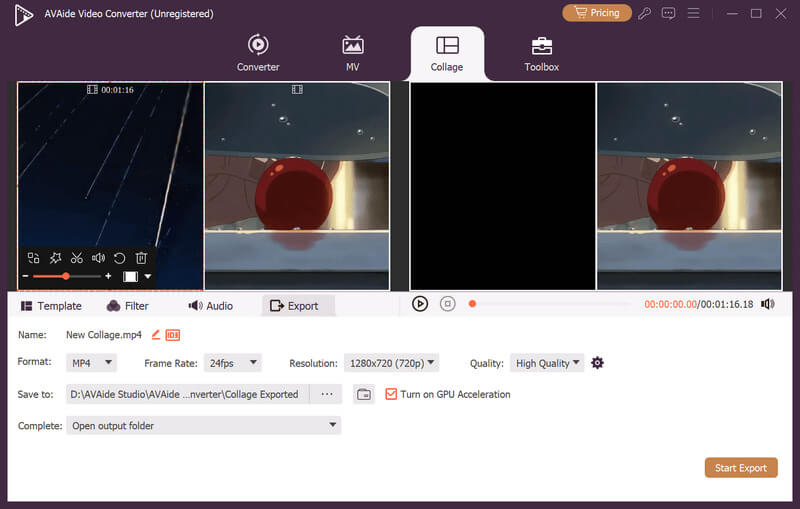Disable Turn on GPU Acceleration checkbox
Image resolution: width=800 pixels, height=509 pixels.
tap(391, 394)
